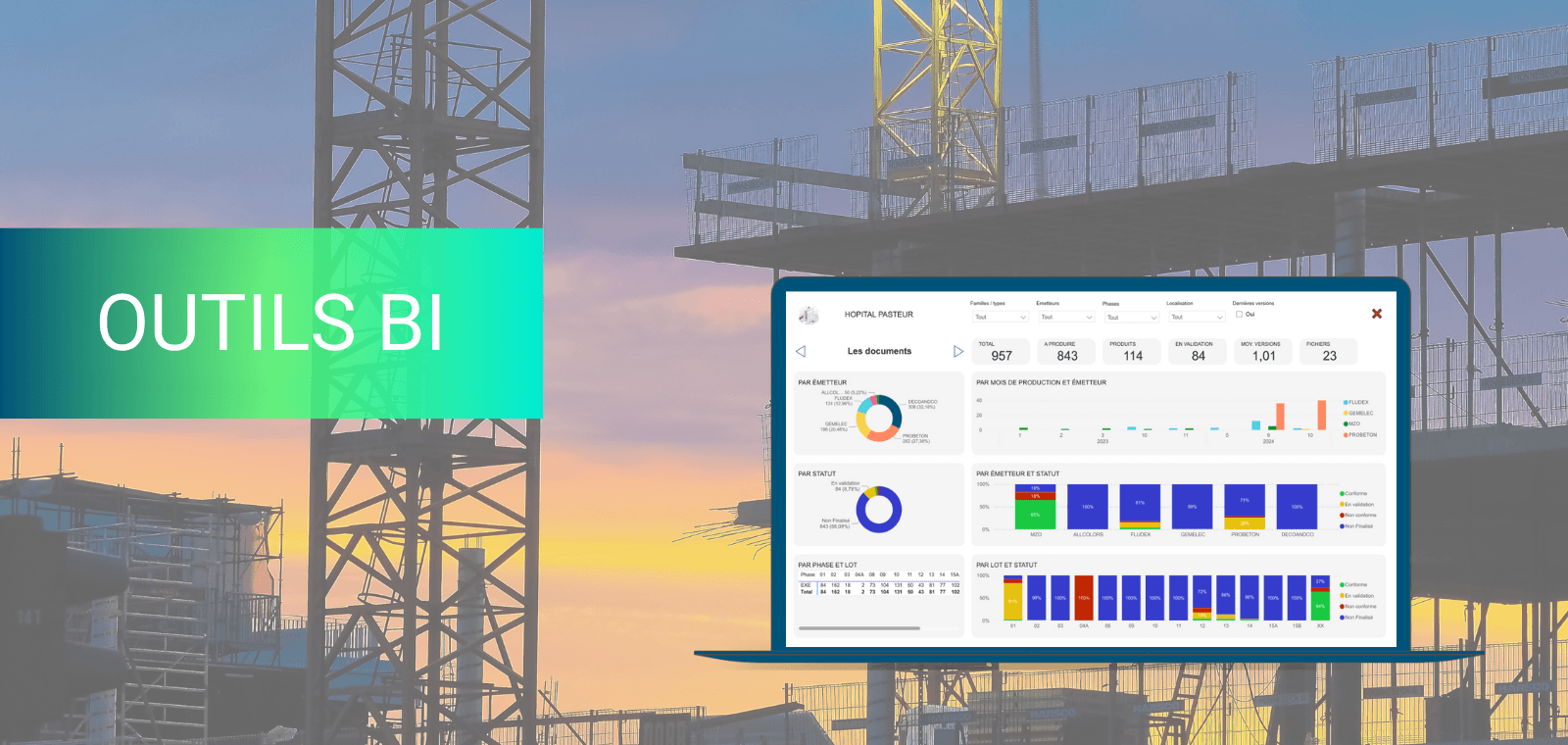The width and height of the screenshot is (1568, 745).
Task: Select MZO legend entry in monthly chart
Action: pos(1352,424)
